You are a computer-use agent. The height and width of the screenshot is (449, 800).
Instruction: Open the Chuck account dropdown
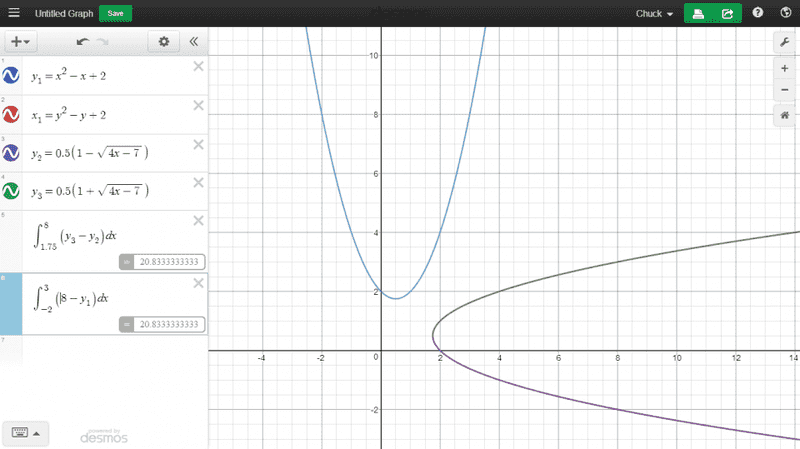(x=655, y=14)
